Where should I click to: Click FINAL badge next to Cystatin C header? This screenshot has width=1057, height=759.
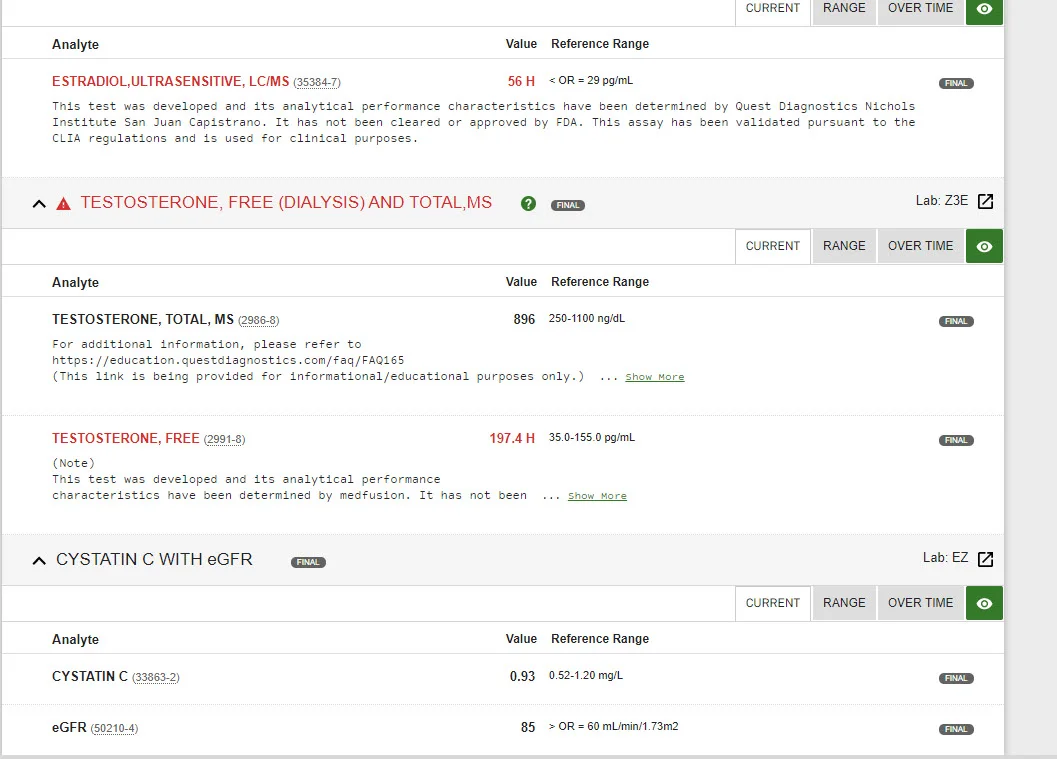(308, 562)
